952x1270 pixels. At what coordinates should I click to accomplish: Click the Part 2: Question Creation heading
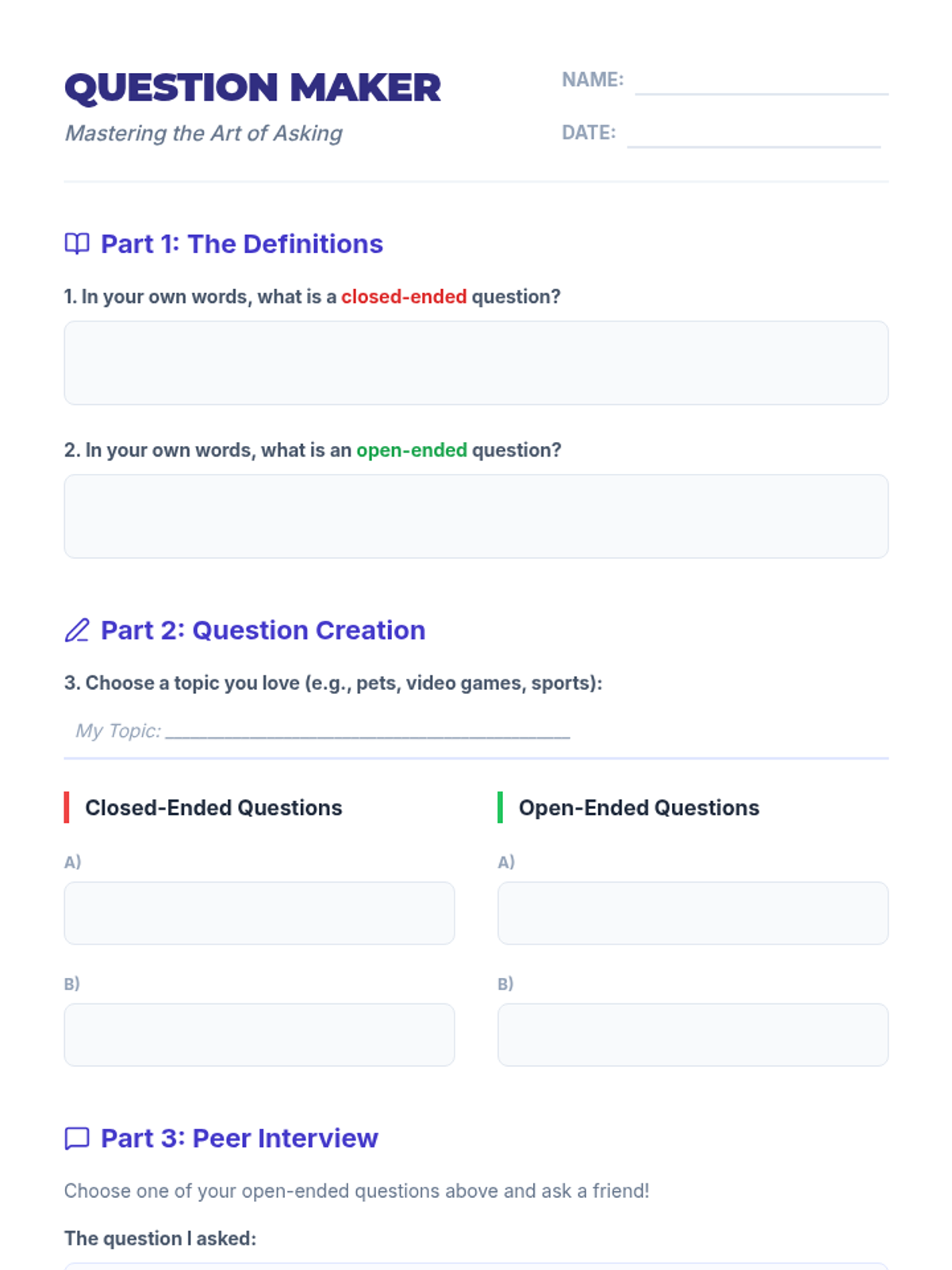click(x=263, y=630)
